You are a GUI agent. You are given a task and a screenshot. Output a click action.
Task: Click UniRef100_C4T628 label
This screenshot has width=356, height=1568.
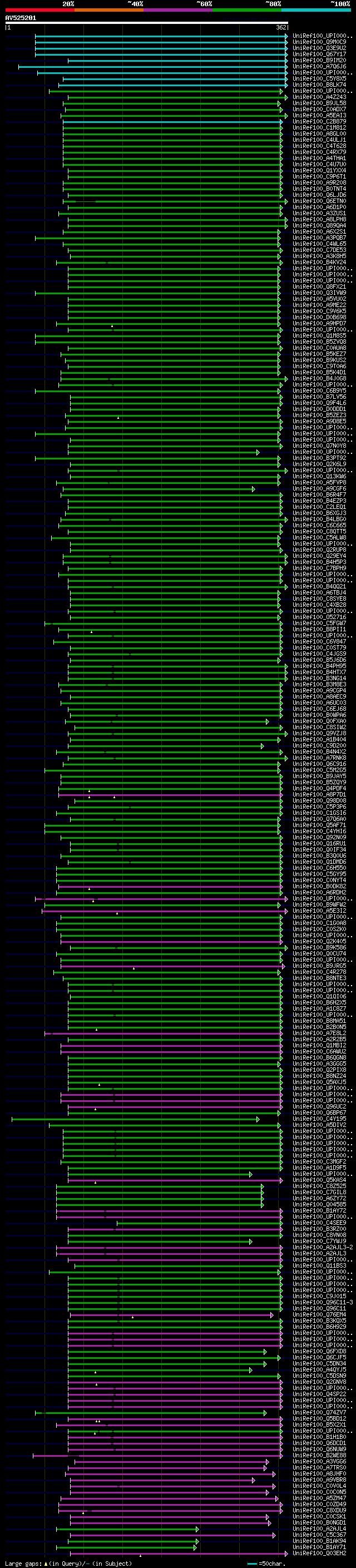319,146
